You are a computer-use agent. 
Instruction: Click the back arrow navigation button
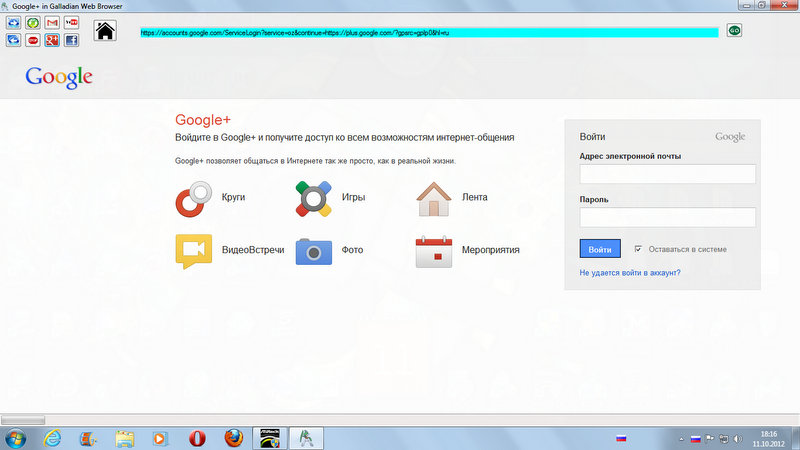click(x=13, y=40)
